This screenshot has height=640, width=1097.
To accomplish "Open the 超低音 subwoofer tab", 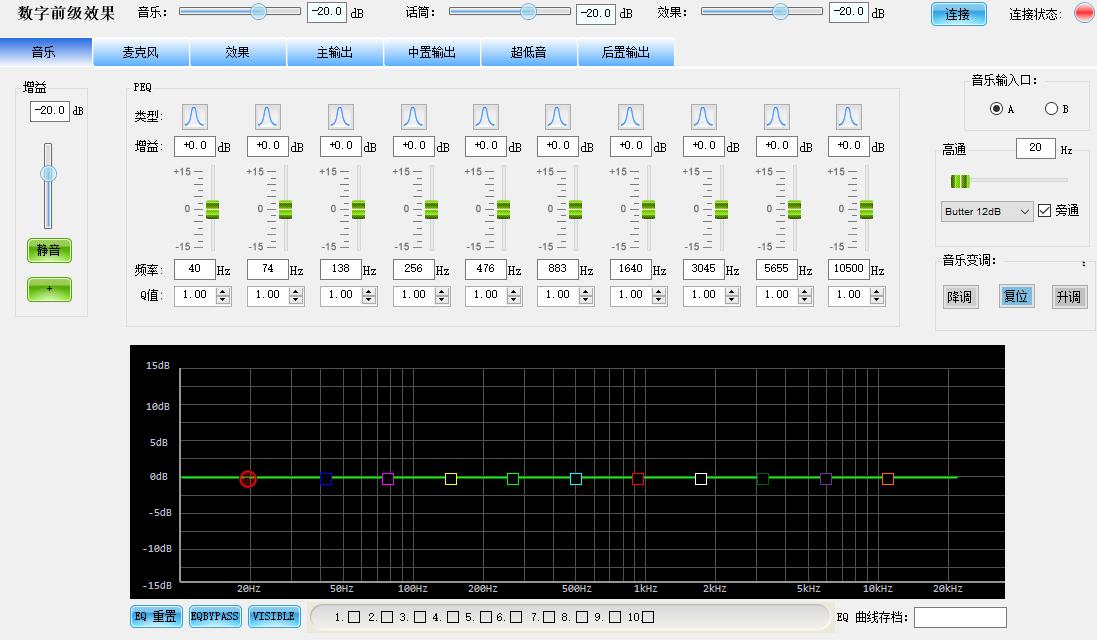I will tap(529, 53).
